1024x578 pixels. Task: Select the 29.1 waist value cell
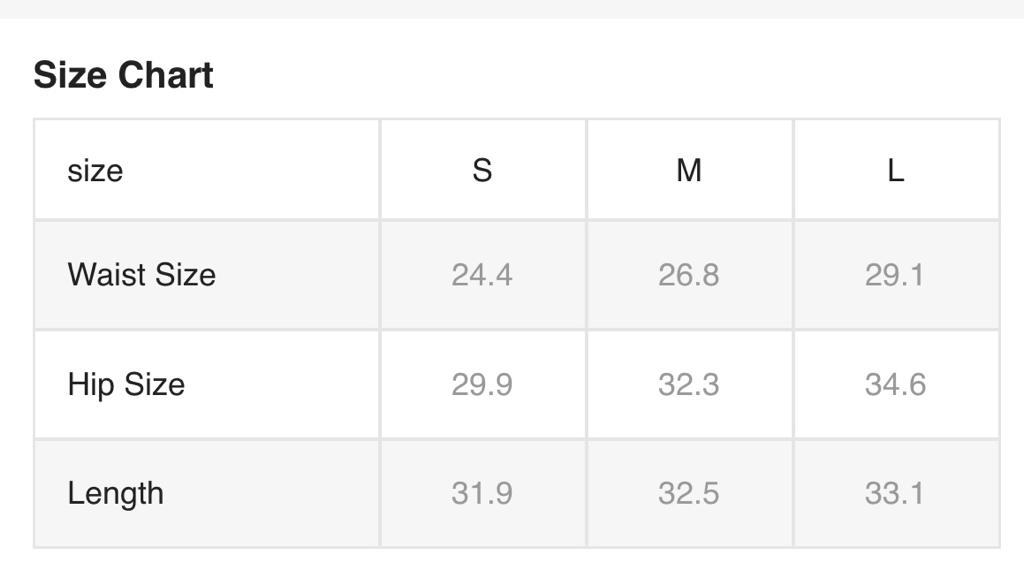click(895, 274)
